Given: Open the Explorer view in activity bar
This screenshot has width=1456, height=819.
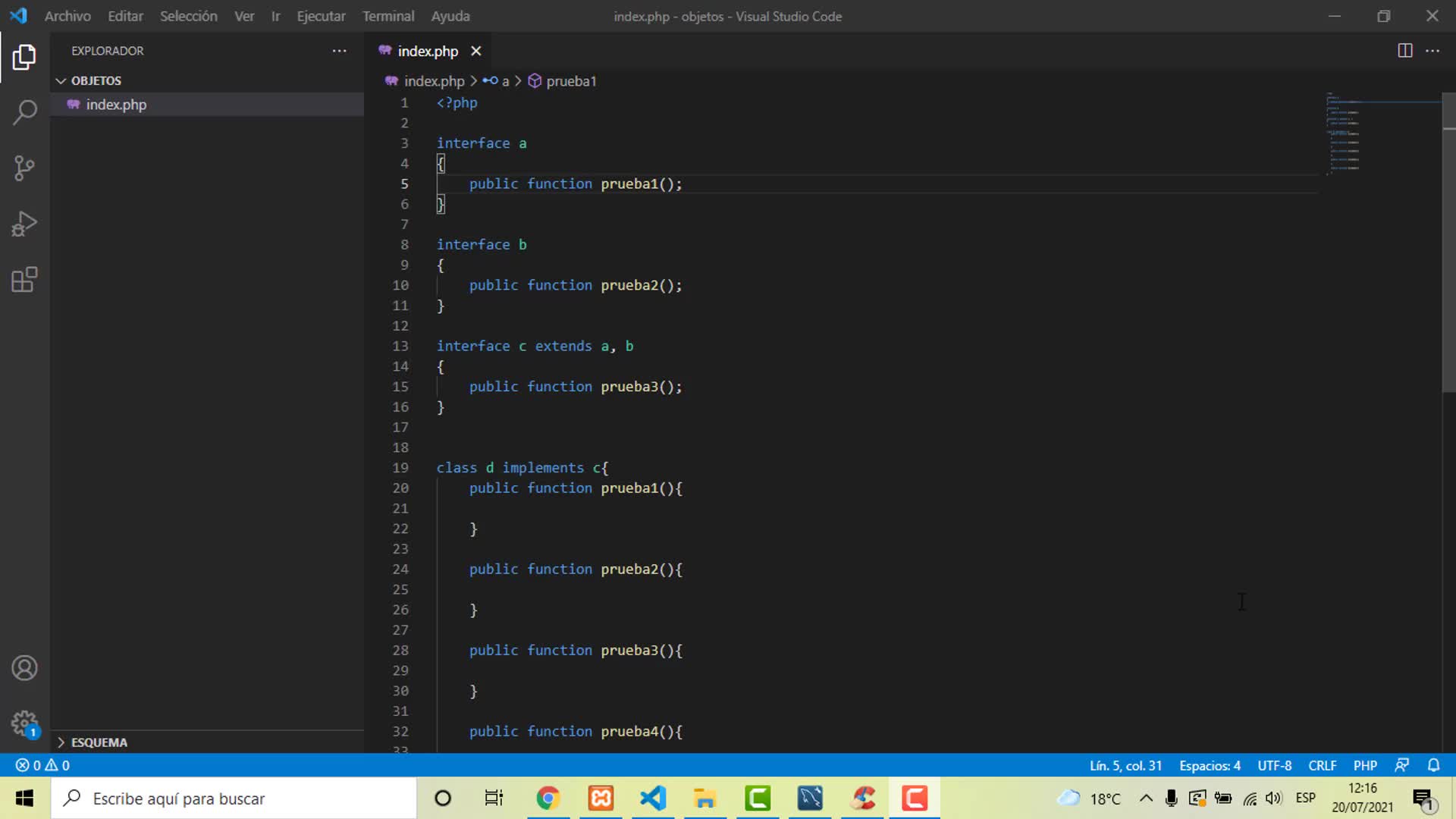Looking at the screenshot, I should tap(24, 57).
